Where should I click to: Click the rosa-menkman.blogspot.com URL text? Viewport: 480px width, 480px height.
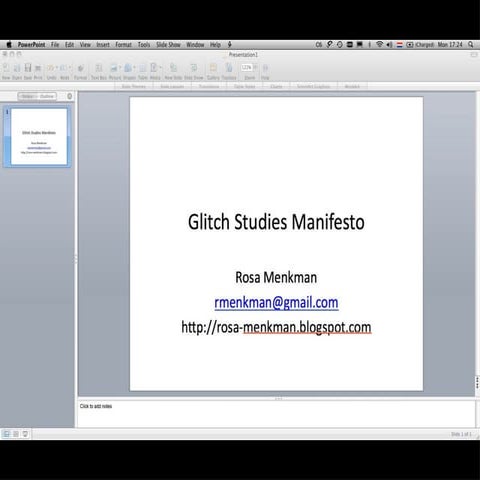coord(294,327)
